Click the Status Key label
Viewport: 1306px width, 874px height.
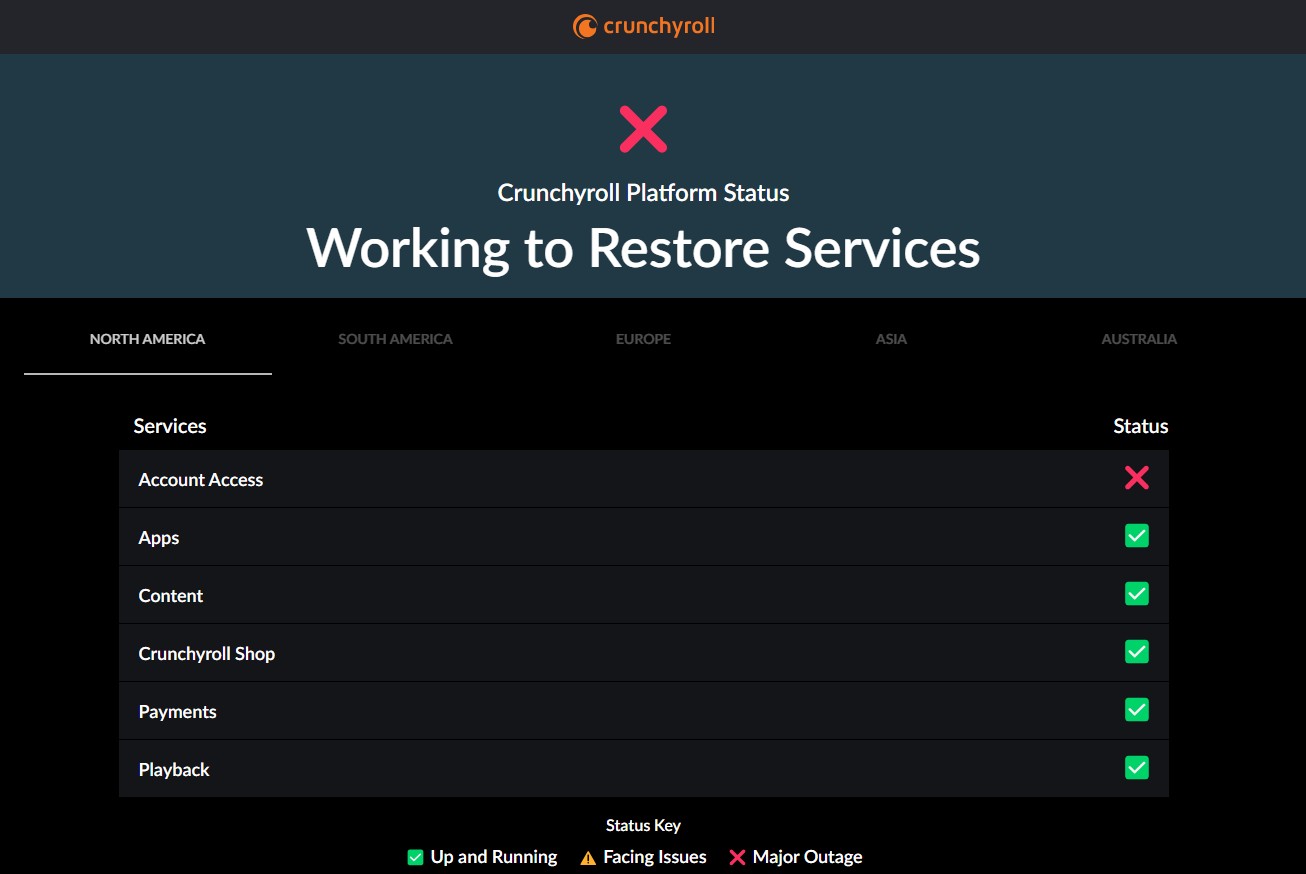pyautogui.click(x=643, y=825)
